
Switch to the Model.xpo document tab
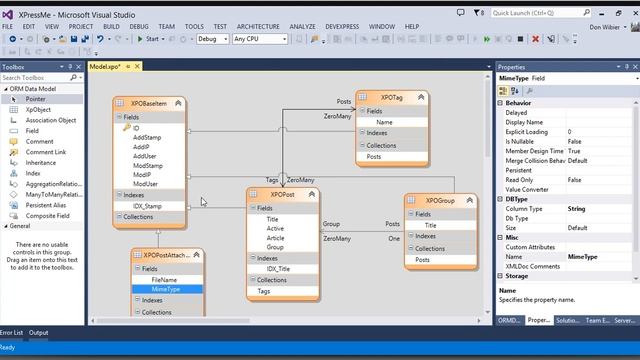[105, 67]
